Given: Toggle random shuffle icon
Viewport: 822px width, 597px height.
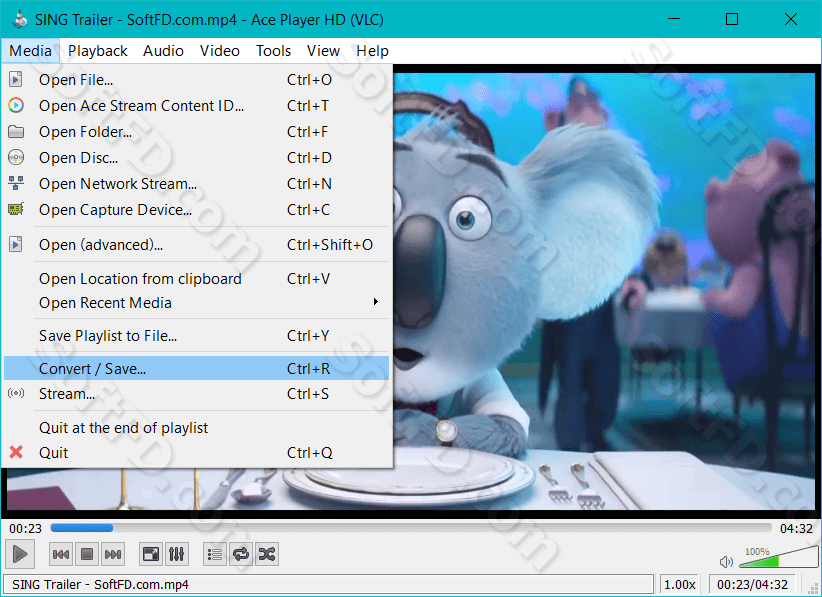Looking at the screenshot, I should (x=267, y=554).
